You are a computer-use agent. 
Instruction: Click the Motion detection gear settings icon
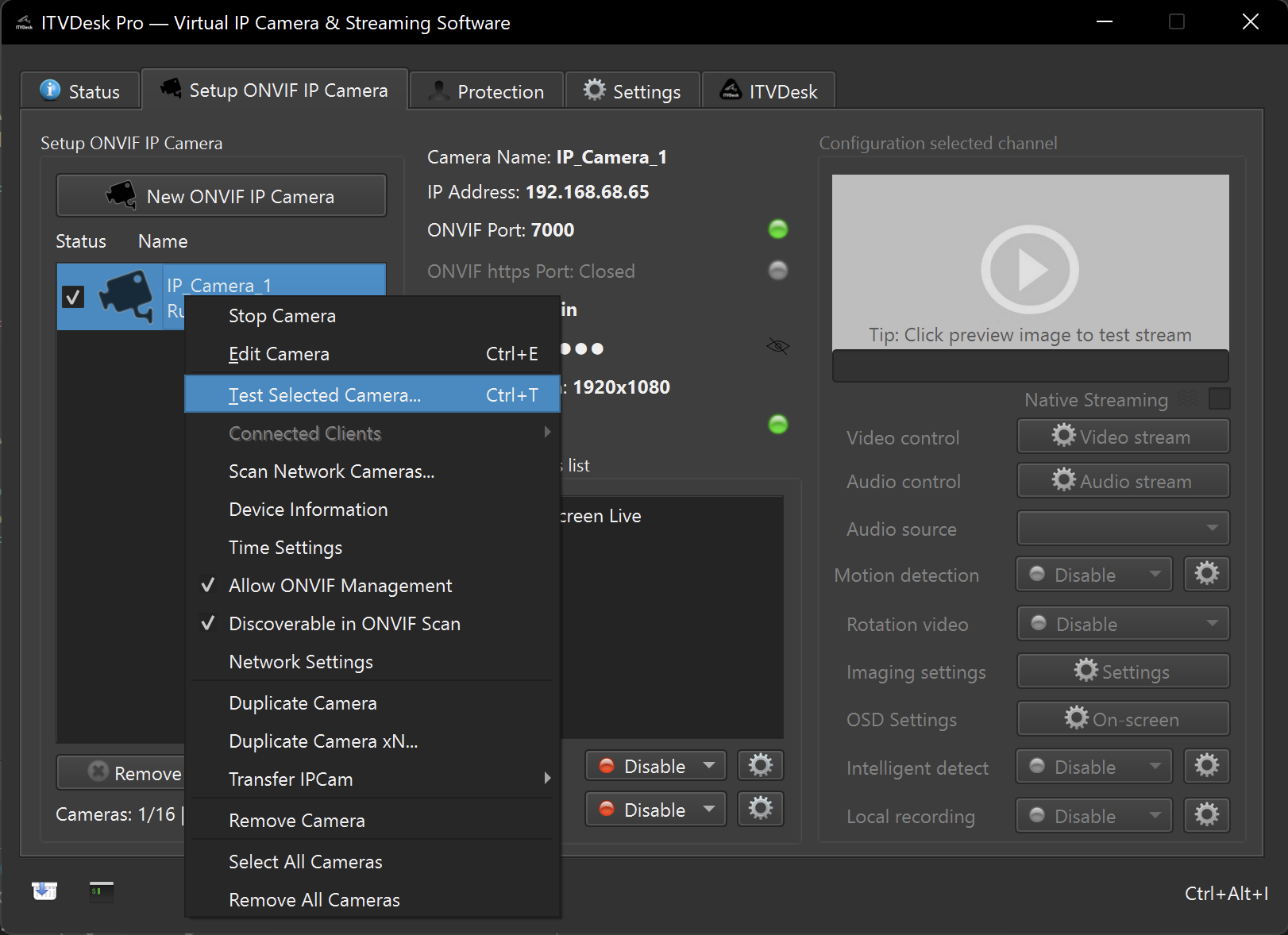coord(1206,574)
